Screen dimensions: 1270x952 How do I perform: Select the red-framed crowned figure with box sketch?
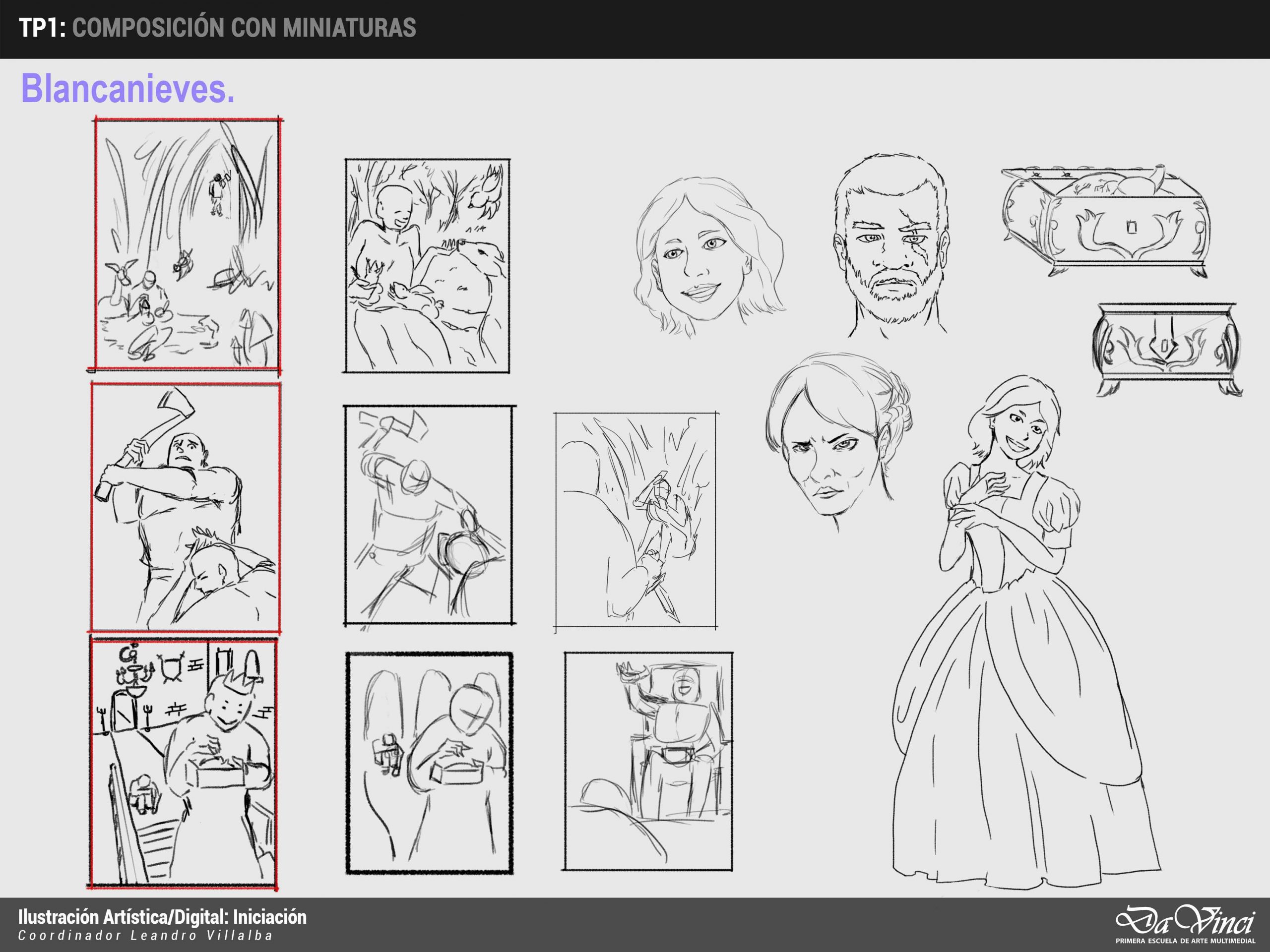click(183, 763)
